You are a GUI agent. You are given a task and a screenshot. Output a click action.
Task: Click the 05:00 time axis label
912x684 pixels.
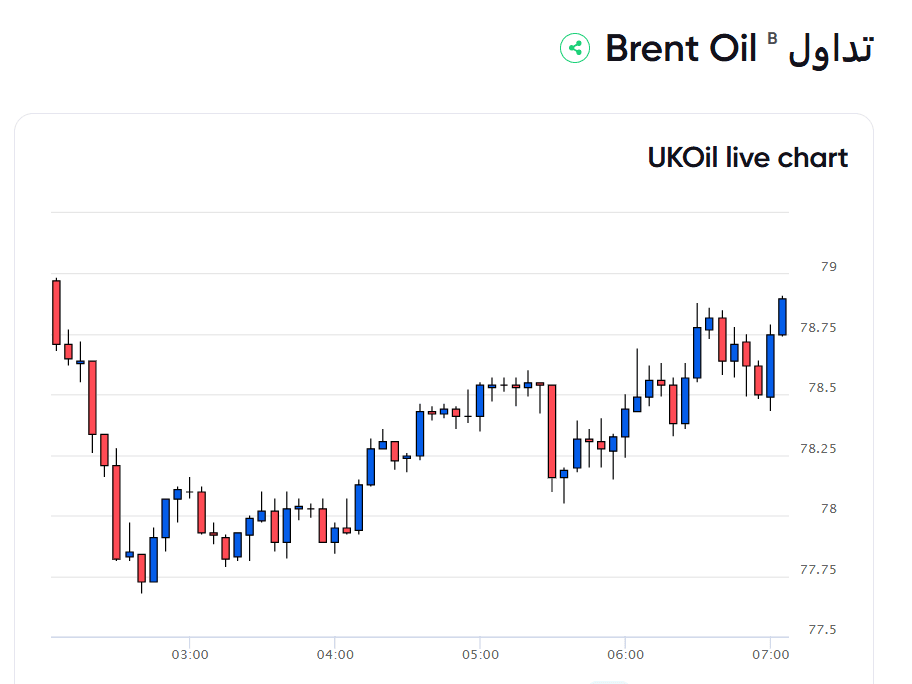480,655
